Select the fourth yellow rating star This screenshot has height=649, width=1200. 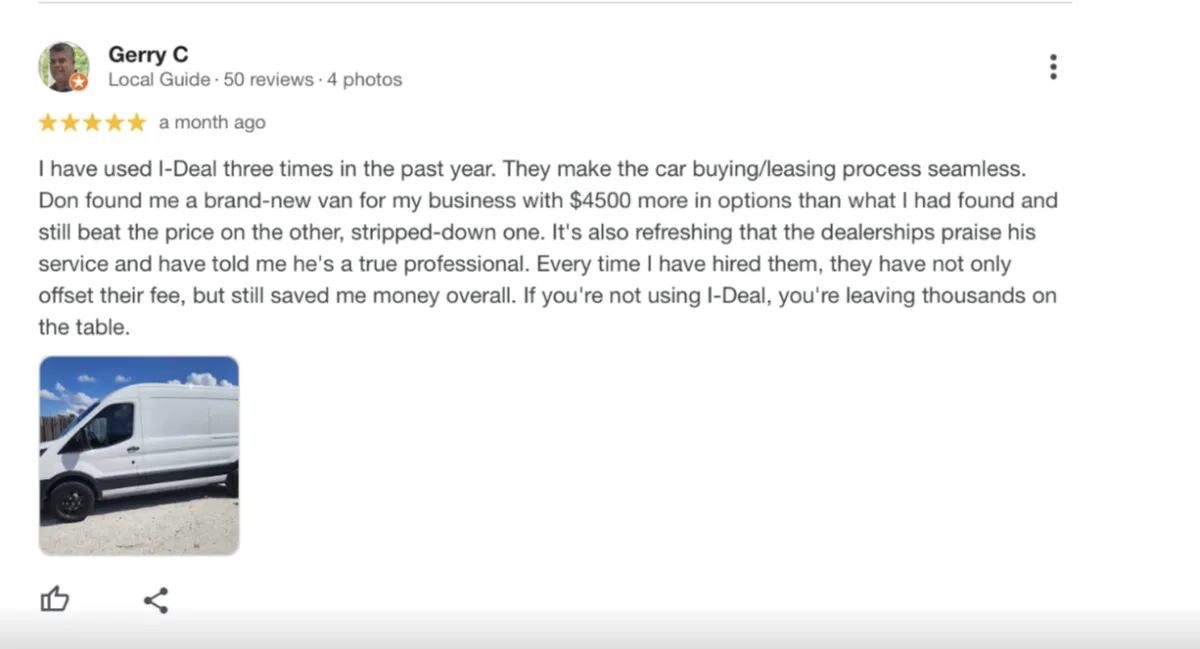tap(114, 123)
